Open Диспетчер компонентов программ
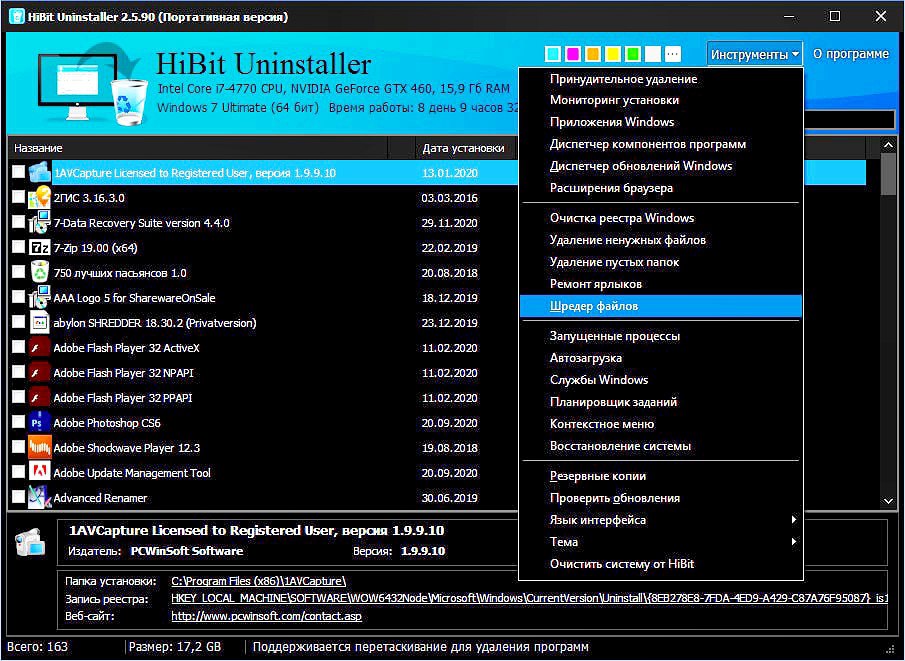Viewport: 905px width, 661px height. 661,144
